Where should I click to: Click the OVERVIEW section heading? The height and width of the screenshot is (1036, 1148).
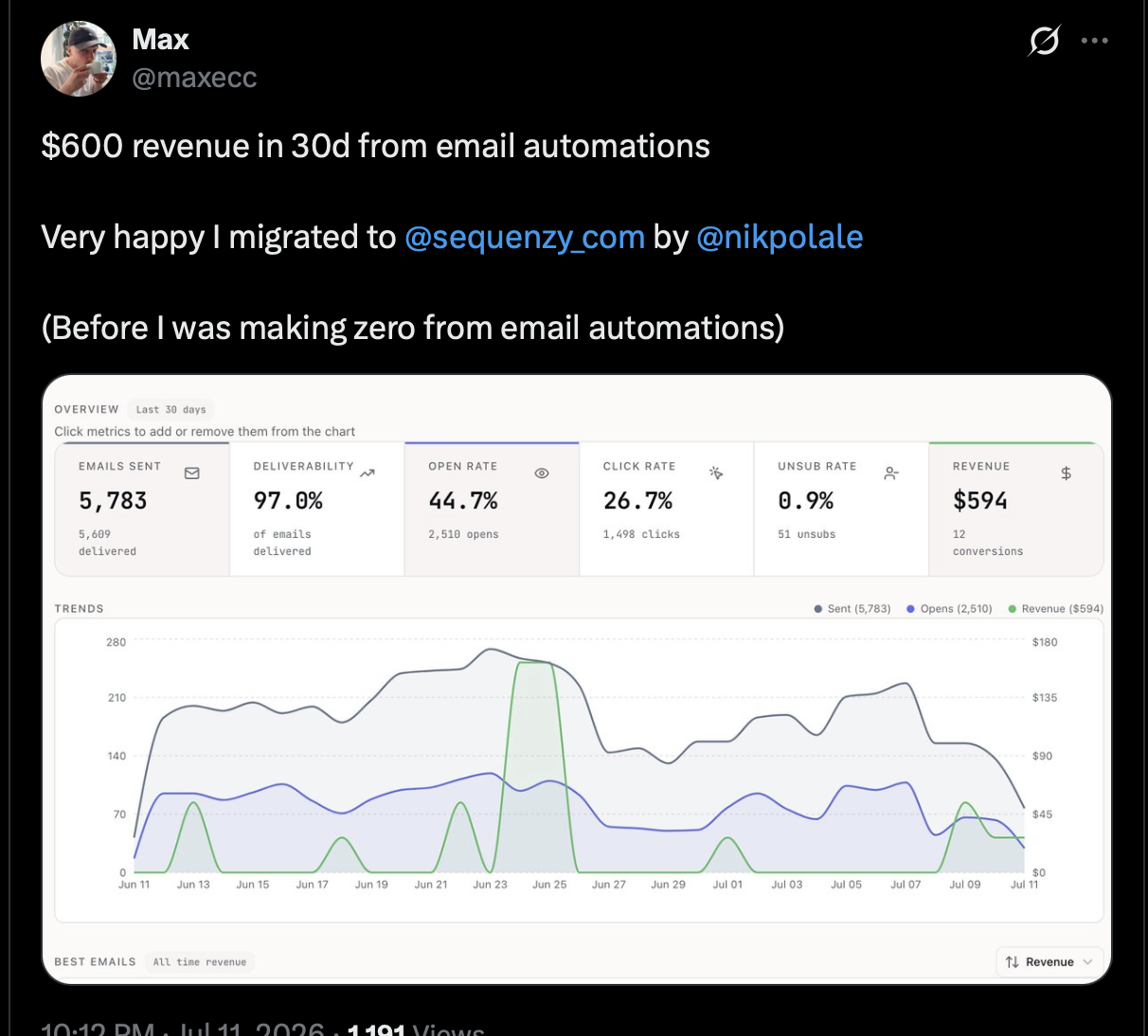tap(86, 410)
